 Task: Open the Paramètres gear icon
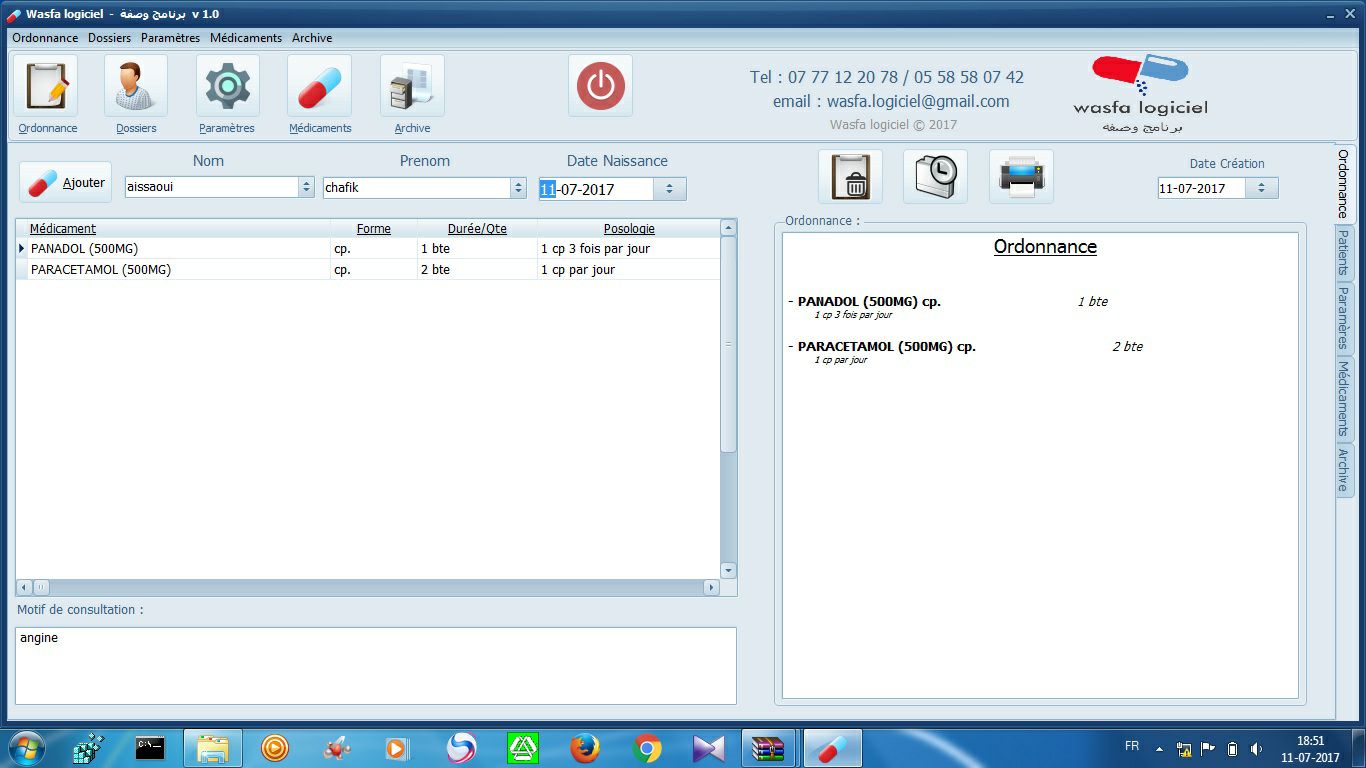click(x=227, y=86)
